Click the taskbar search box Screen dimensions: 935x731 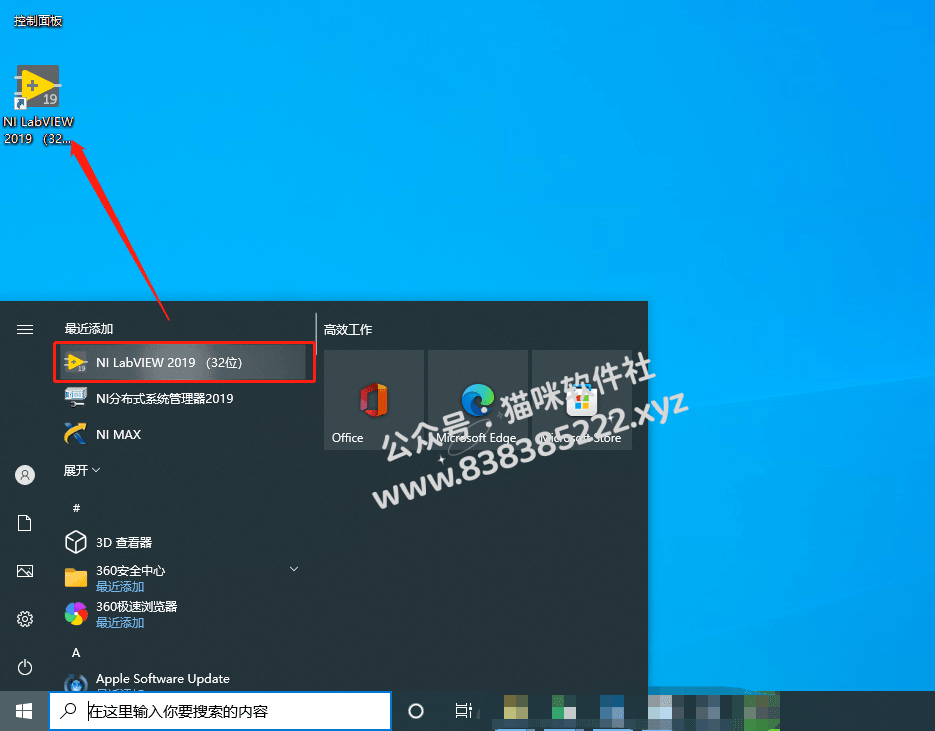tap(220, 711)
